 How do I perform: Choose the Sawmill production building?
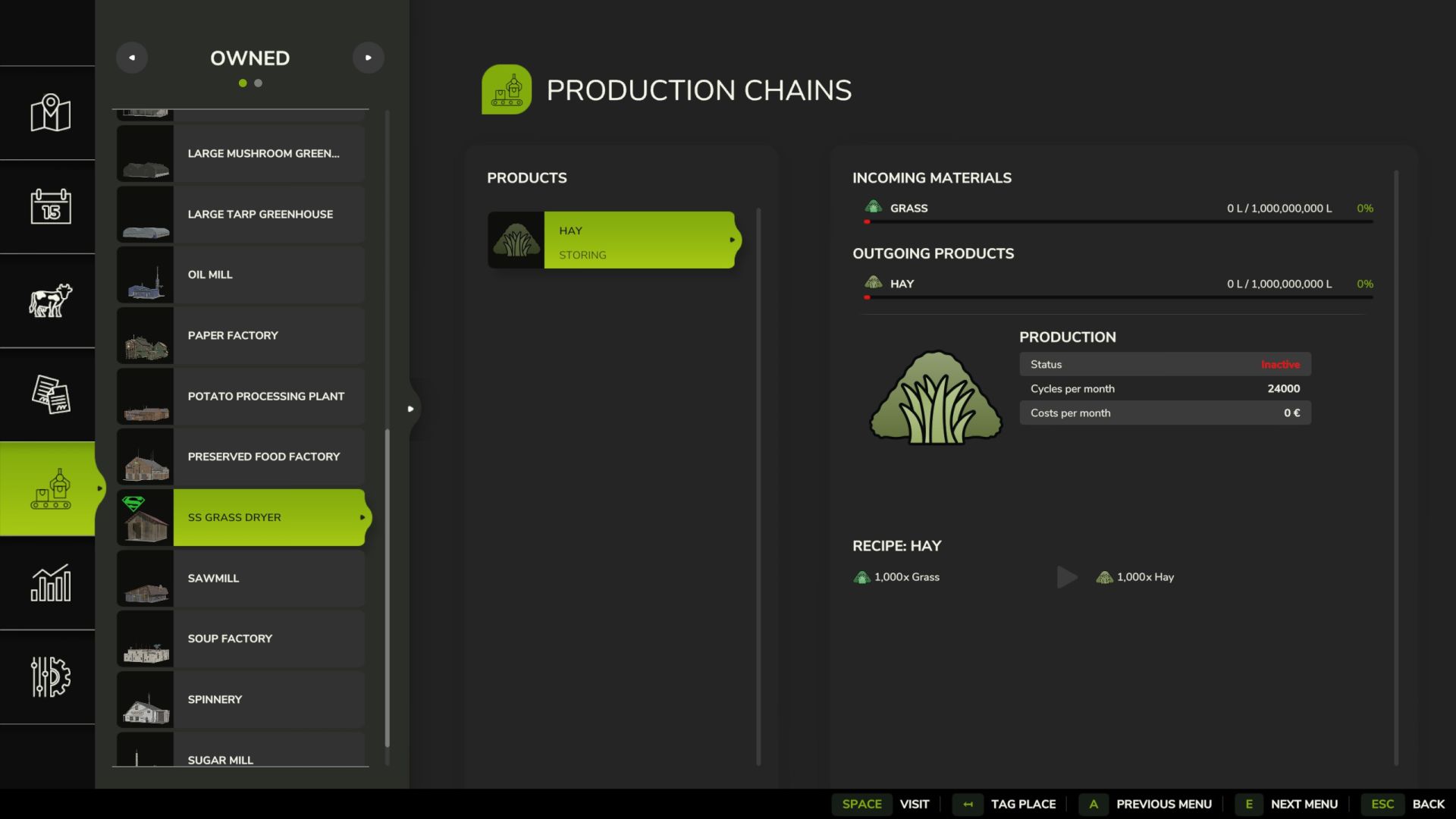coord(240,578)
